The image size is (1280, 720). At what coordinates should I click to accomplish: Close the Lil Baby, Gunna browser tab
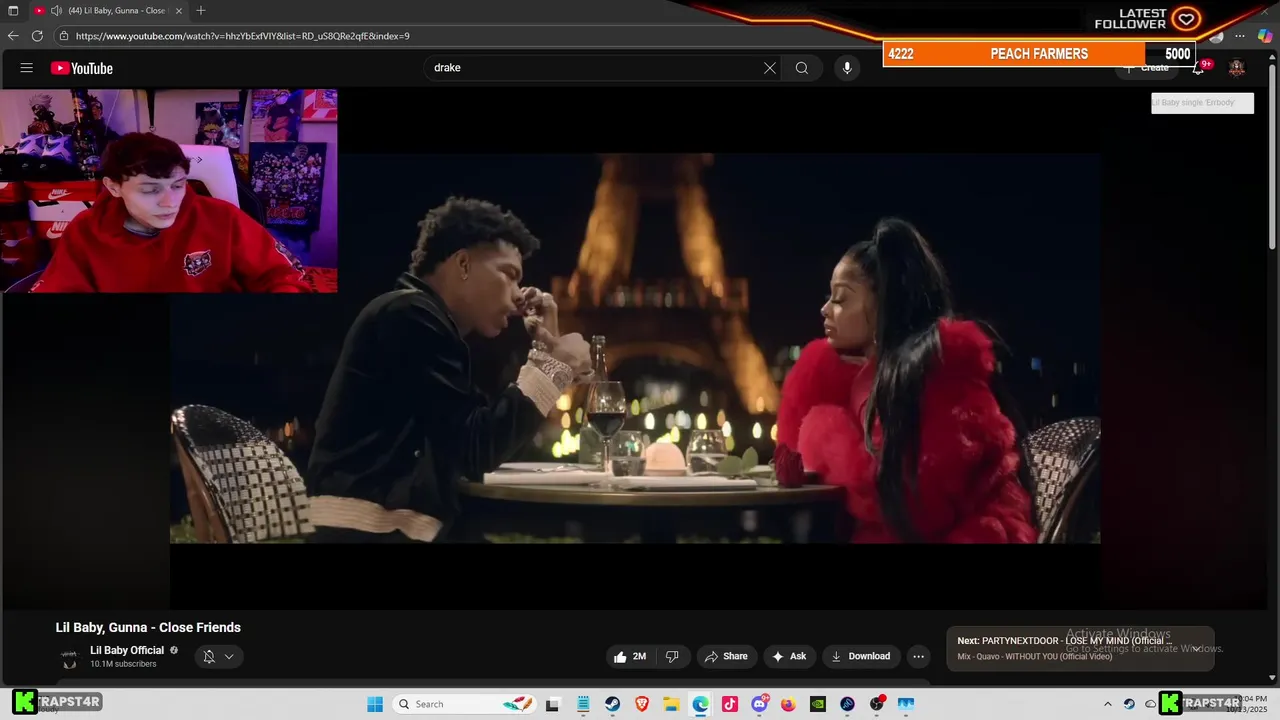pyautogui.click(x=179, y=10)
